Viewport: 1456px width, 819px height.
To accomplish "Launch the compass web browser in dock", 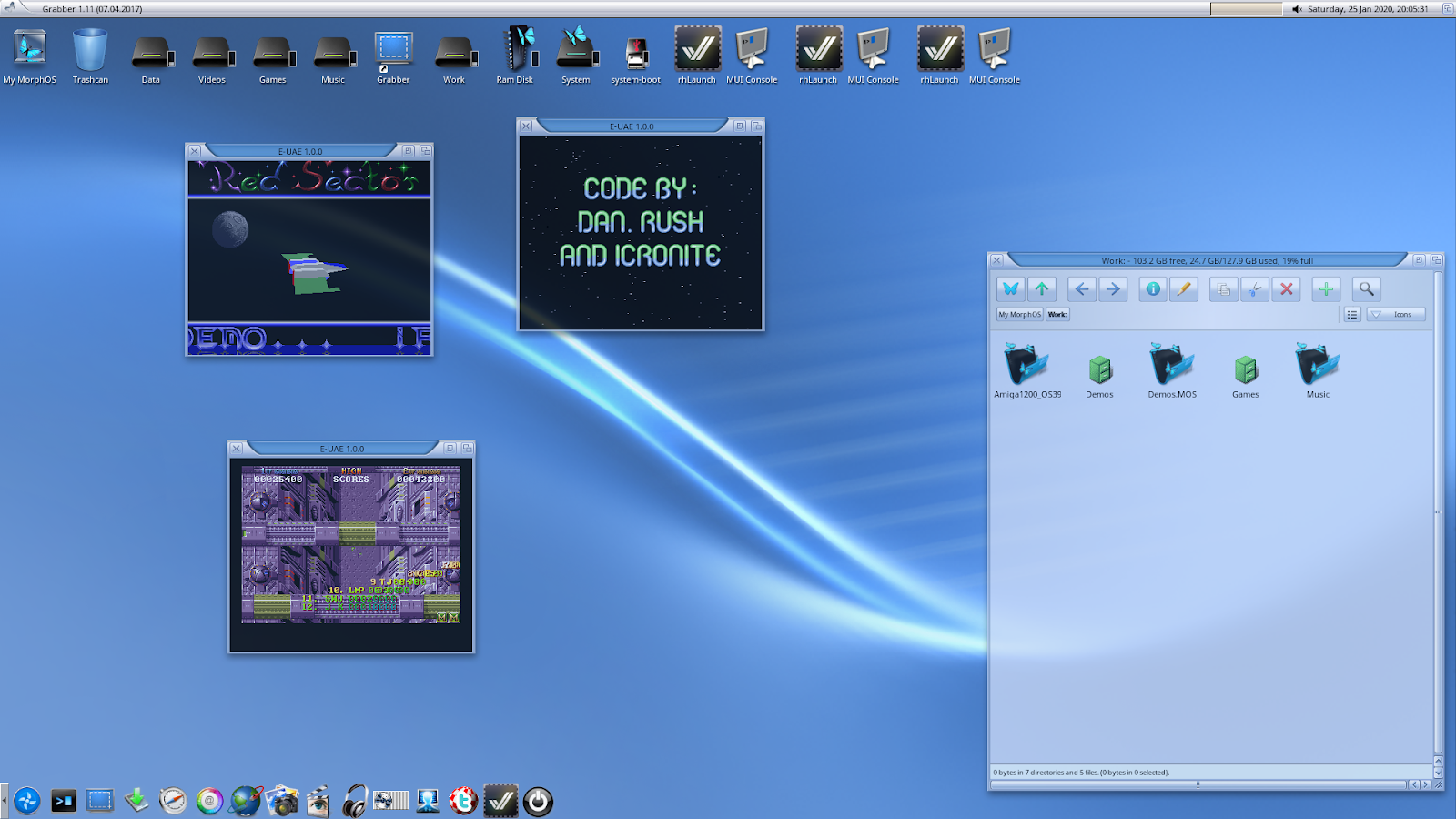I will tap(173, 801).
